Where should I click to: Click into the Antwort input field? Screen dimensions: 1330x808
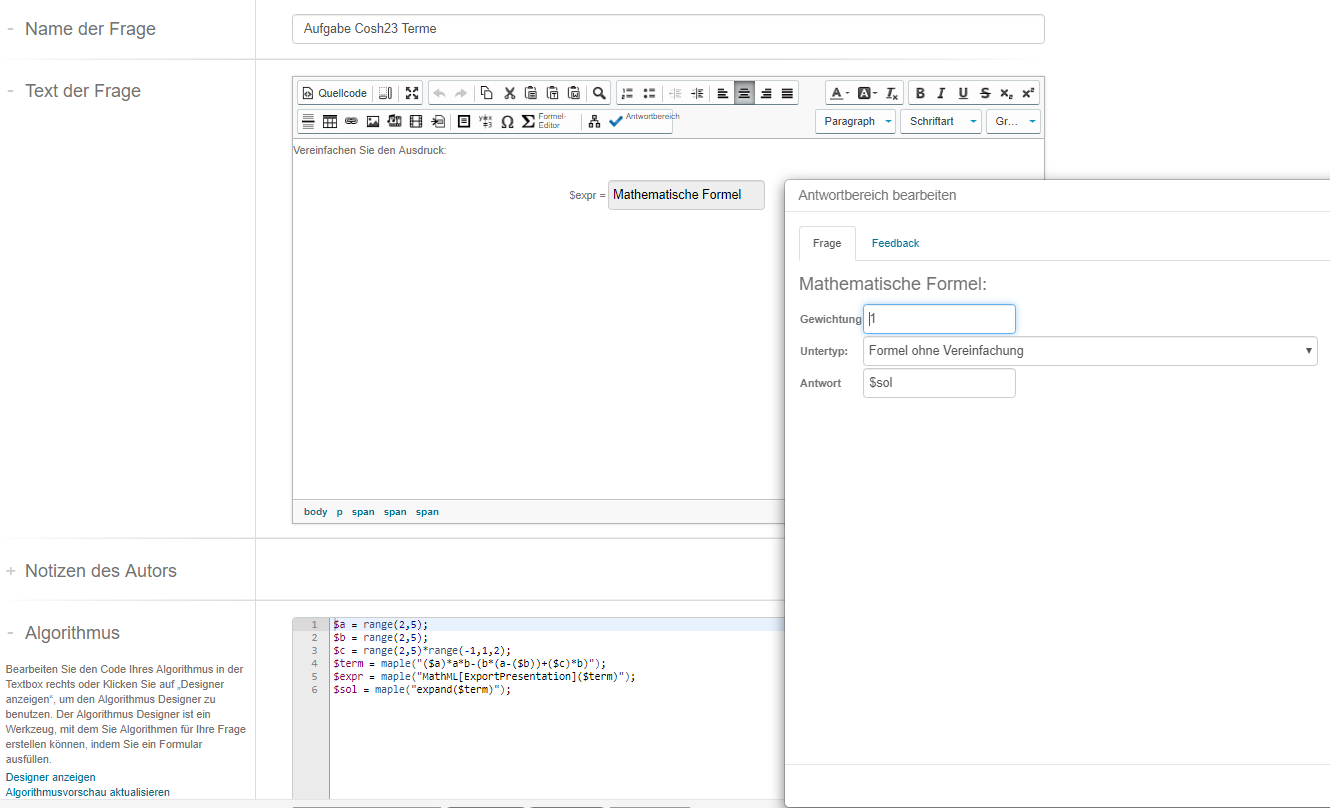pos(938,383)
